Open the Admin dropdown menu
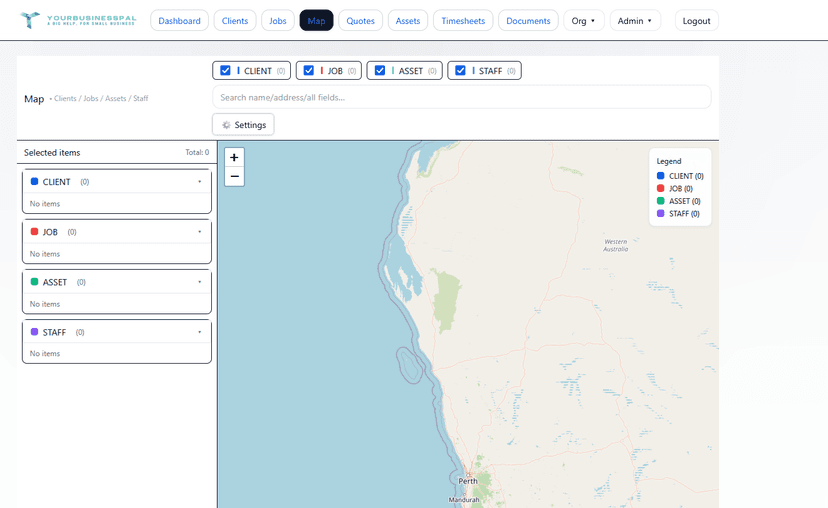 click(x=635, y=21)
